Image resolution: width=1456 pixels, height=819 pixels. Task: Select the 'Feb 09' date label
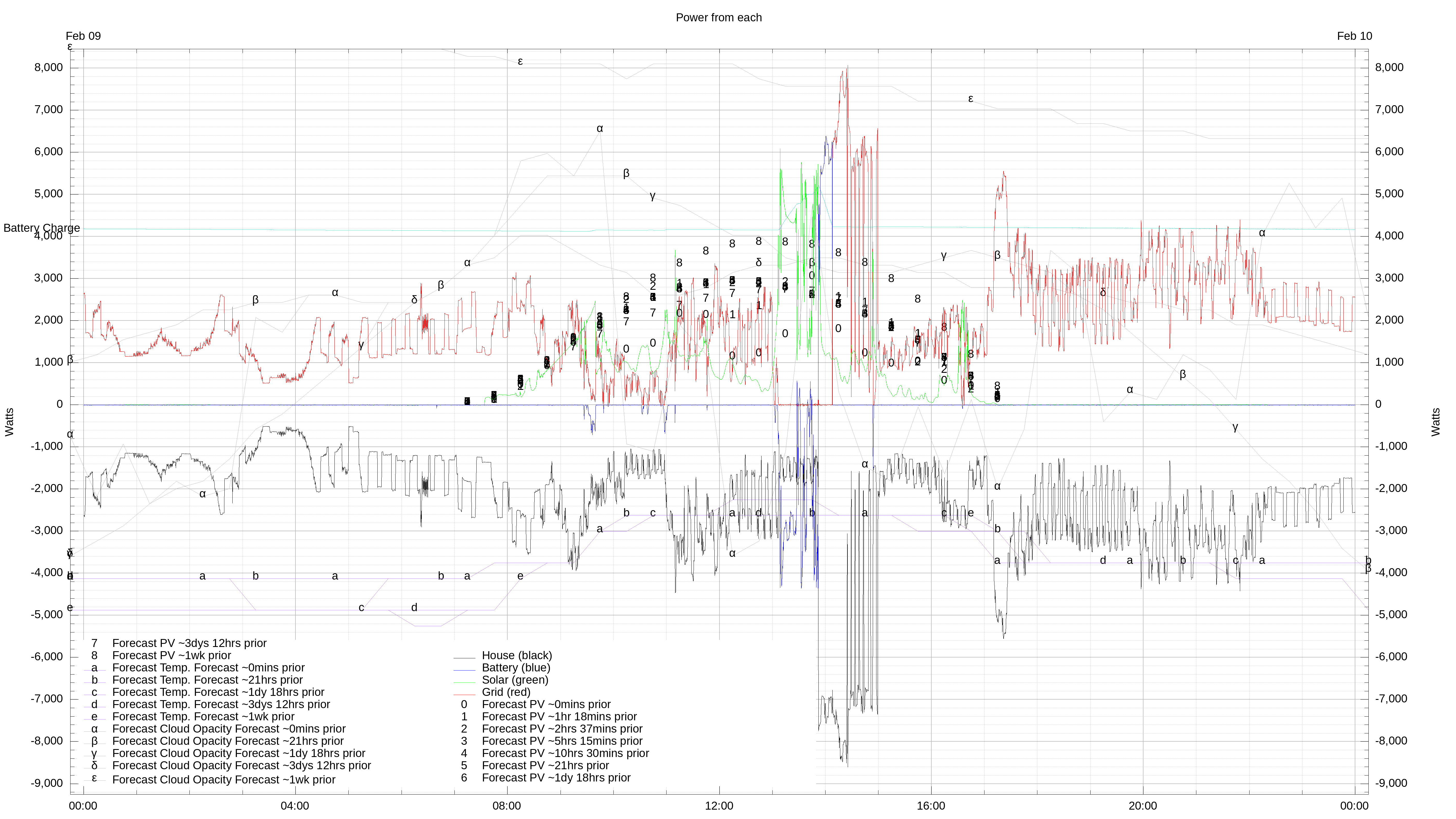coord(83,36)
